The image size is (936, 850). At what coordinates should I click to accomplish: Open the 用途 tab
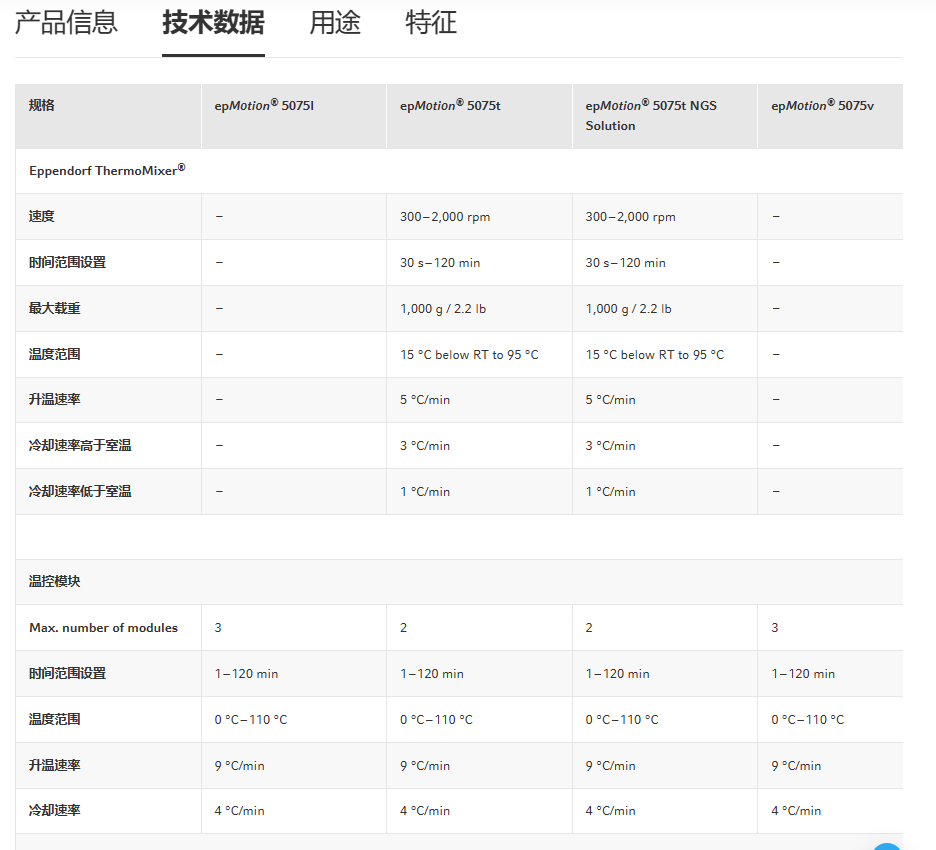pyautogui.click(x=335, y=23)
